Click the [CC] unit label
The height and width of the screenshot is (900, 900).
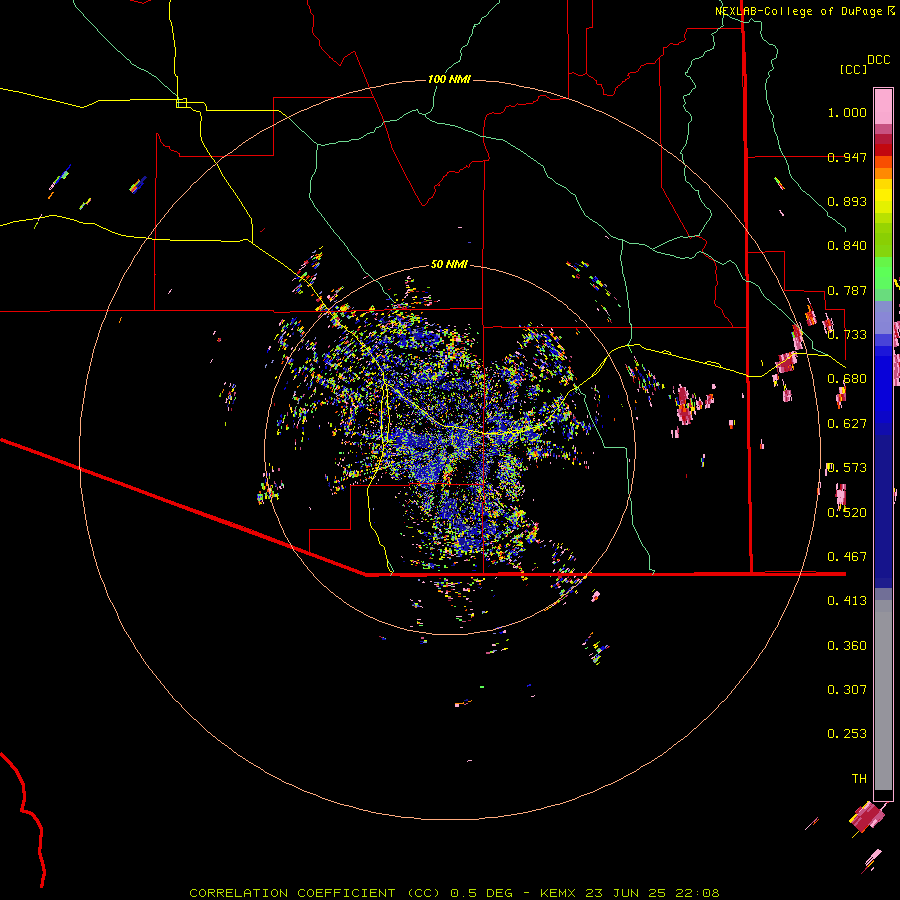tap(853, 69)
